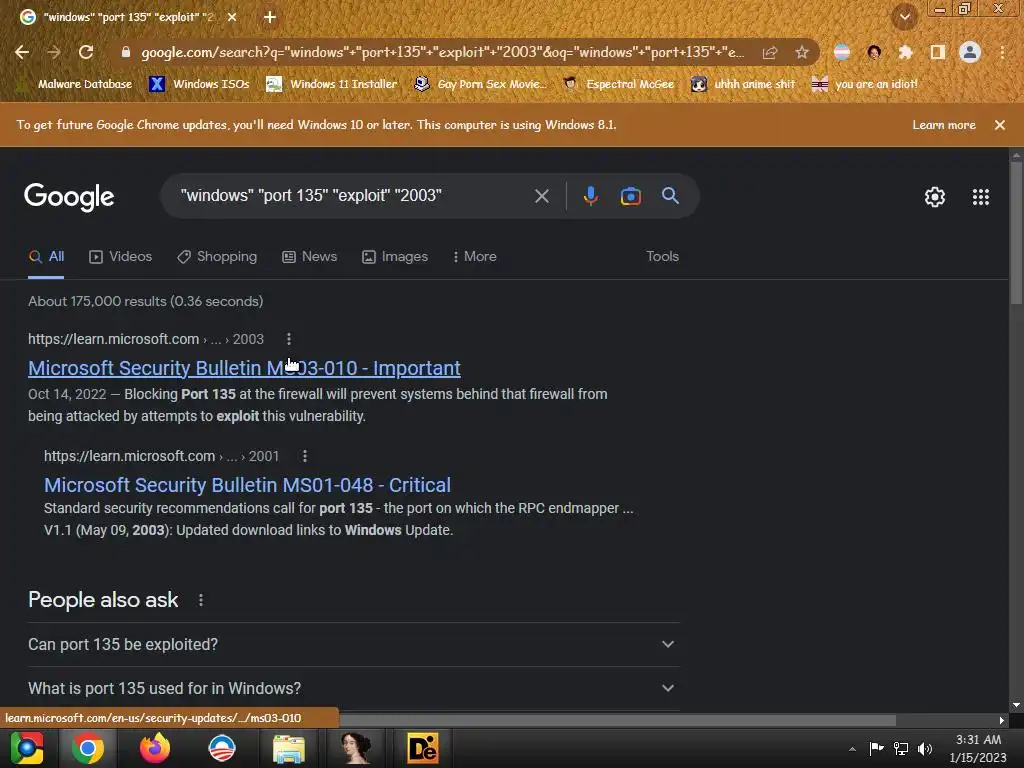The image size is (1024, 768).
Task: Expand "Can port 135 be exploited?"
Action: 354,645
